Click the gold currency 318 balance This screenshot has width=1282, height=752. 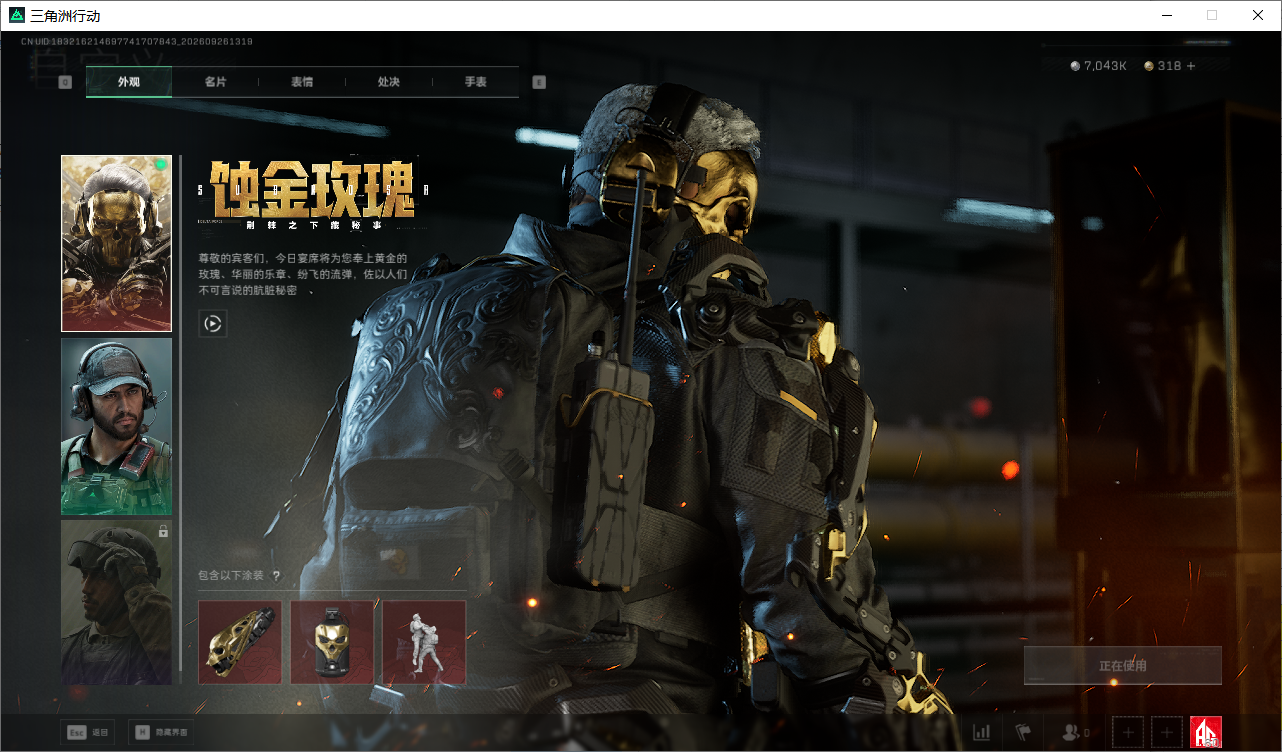(1163, 66)
